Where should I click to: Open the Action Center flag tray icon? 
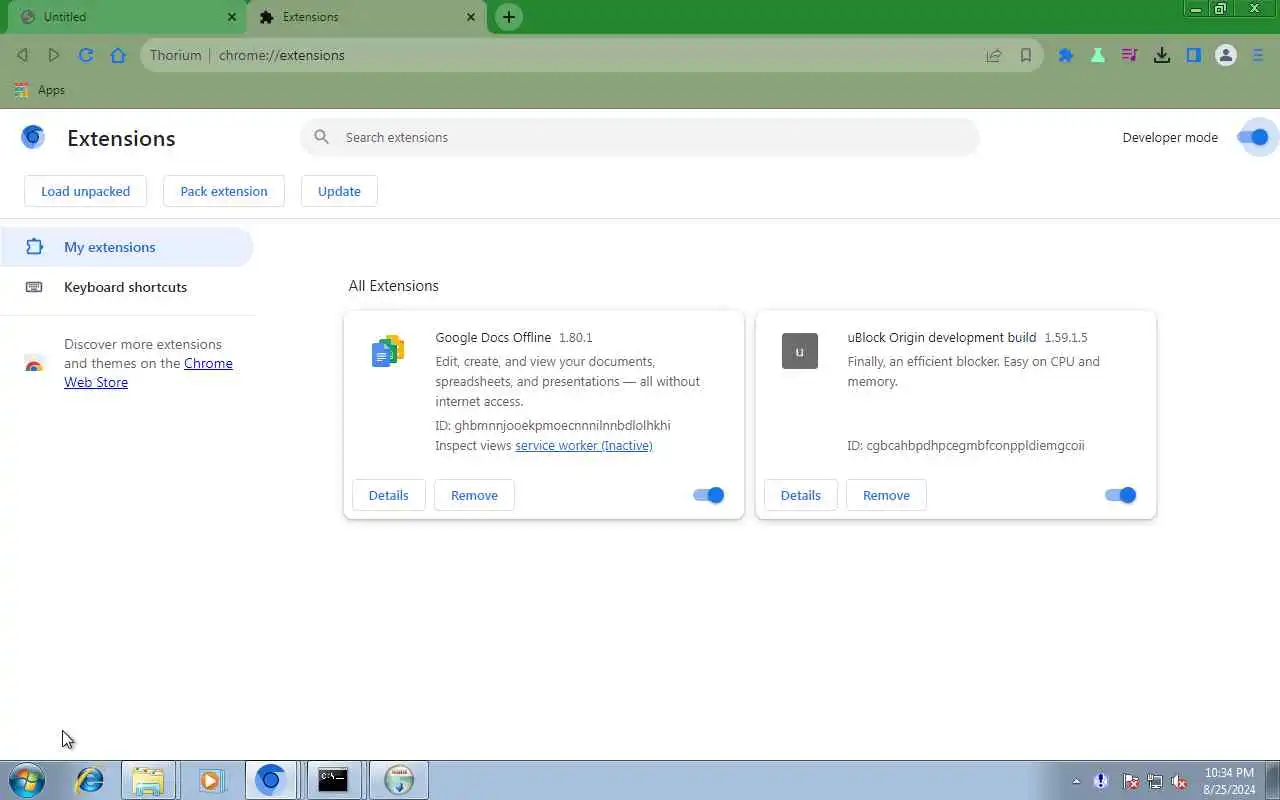pos(1131,781)
